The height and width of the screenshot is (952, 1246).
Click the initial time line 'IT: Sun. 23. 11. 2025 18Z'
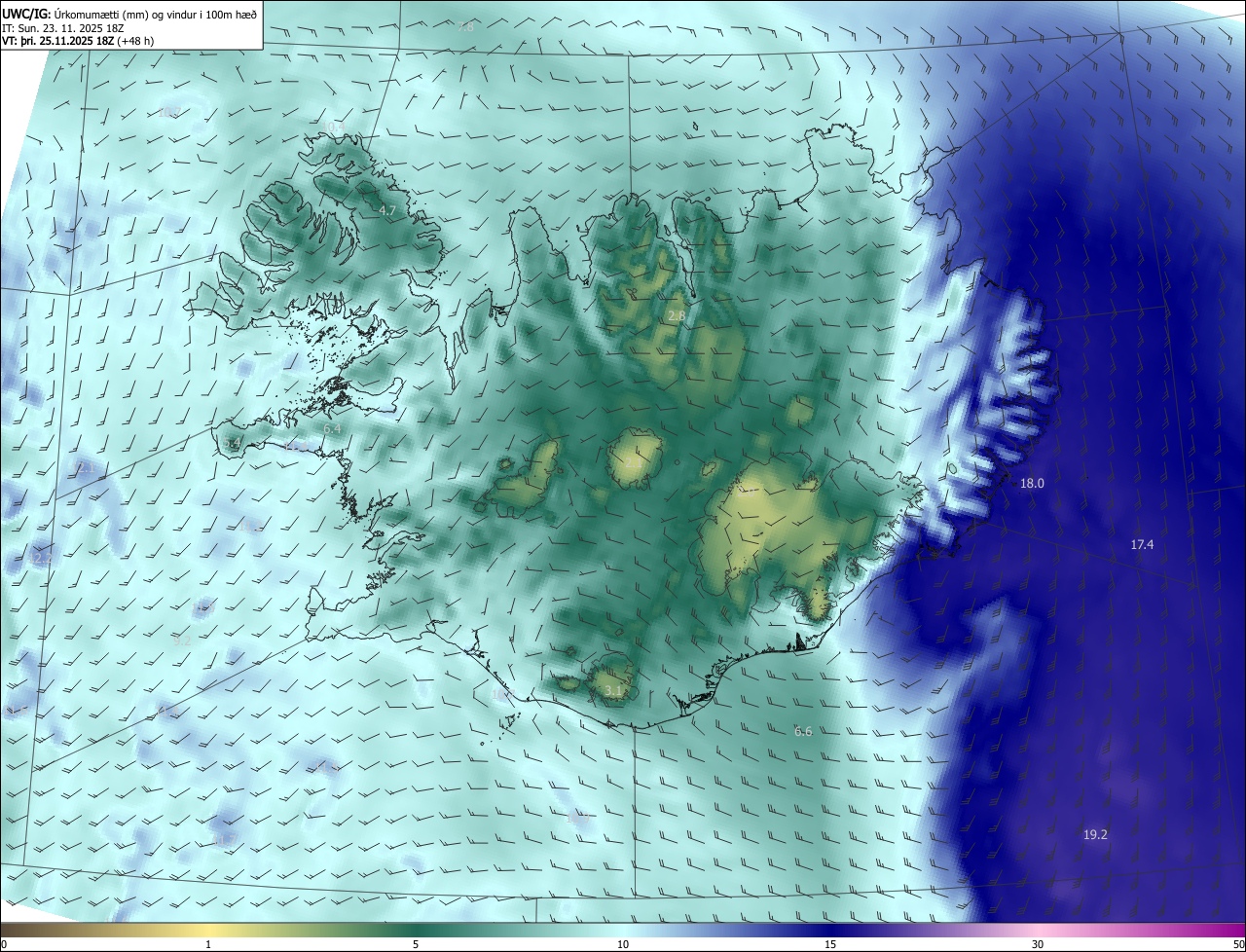coord(63,27)
